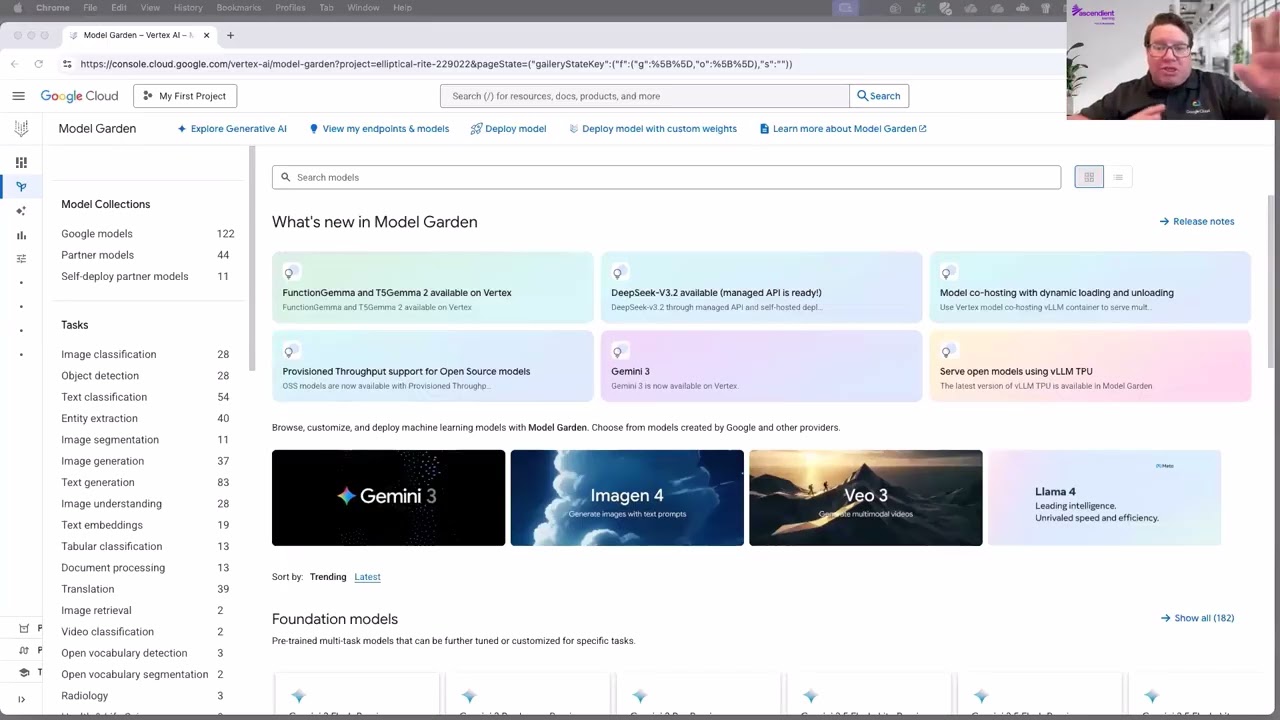Open the Gemini 3 announcement card
The image size is (1280, 720).
(x=761, y=367)
